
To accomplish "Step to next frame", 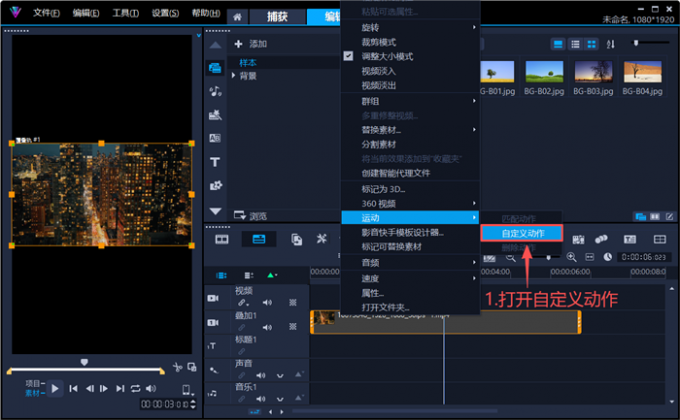I will click(x=104, y=389).
